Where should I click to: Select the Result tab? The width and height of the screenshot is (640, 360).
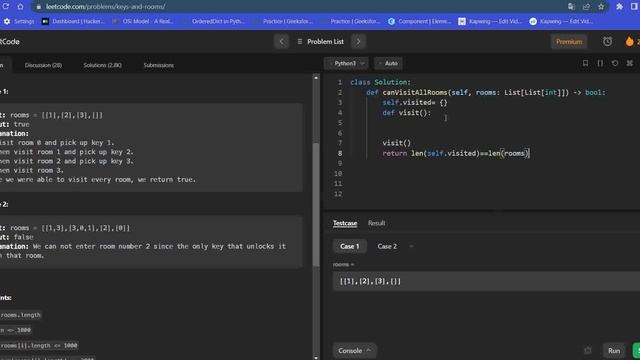click(x=376, y=223)
